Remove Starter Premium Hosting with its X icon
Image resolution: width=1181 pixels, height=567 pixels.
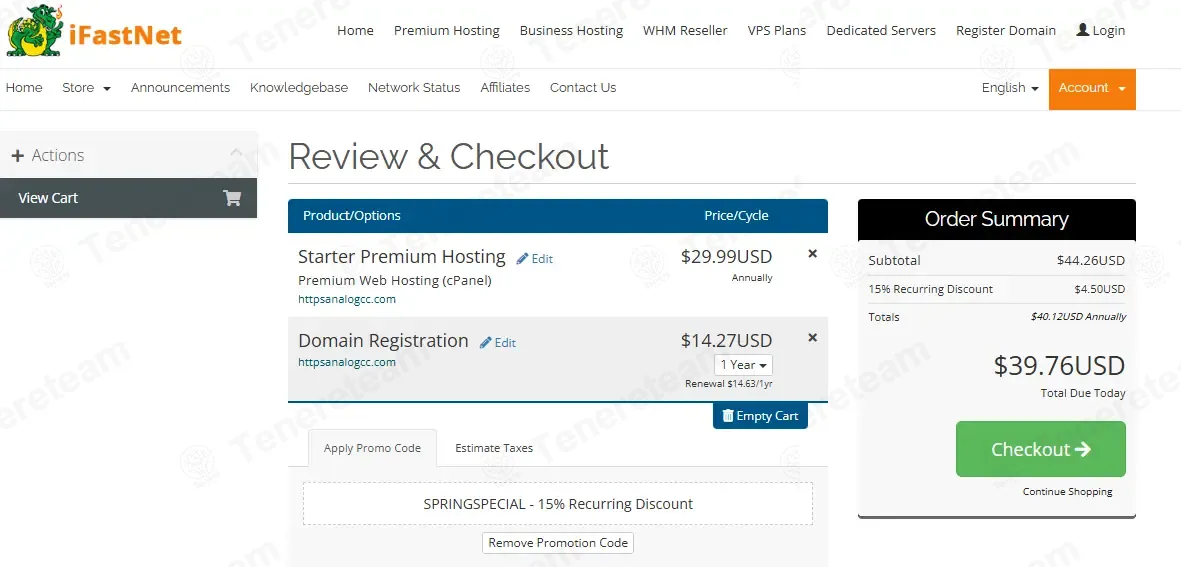813,254
